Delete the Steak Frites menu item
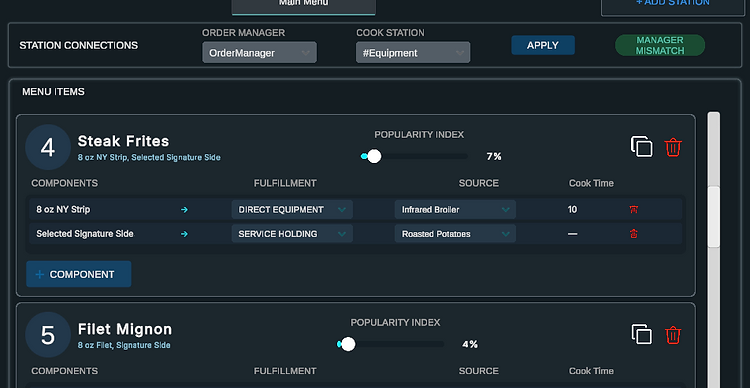Screen dimensions: 750x388 point(673,147)
